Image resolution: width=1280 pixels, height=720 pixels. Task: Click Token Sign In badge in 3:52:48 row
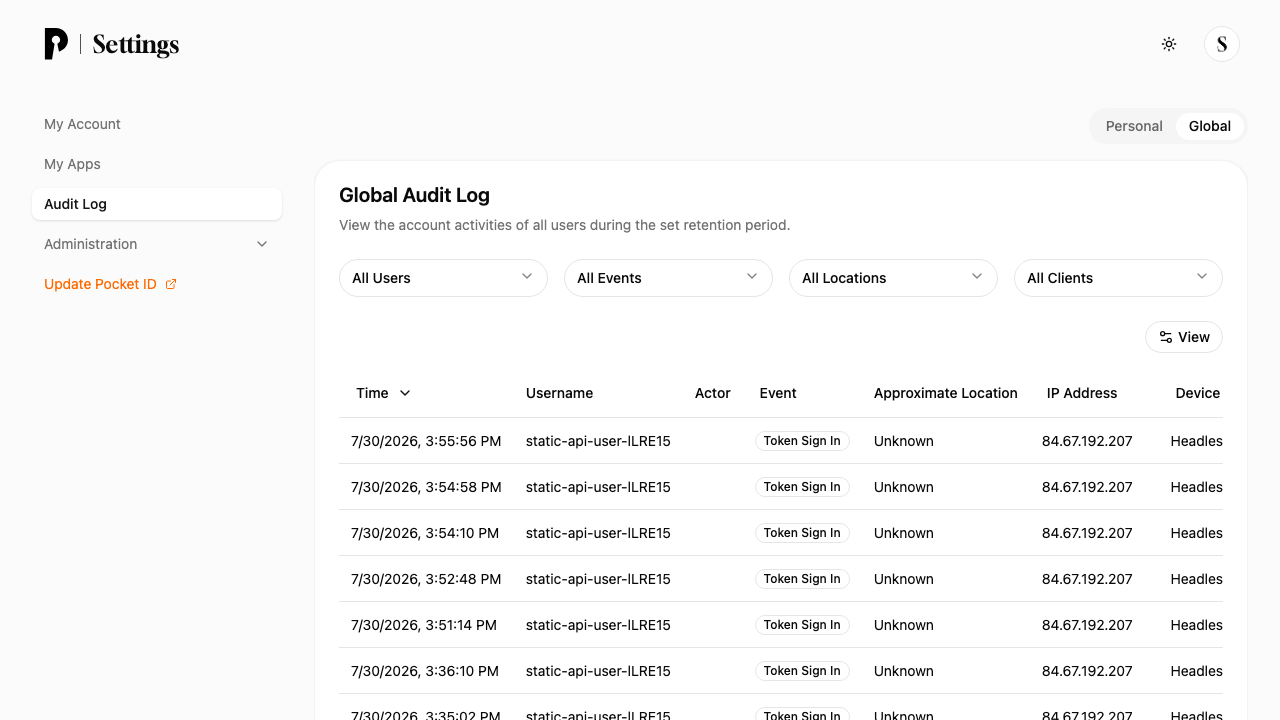pos(802,579)
